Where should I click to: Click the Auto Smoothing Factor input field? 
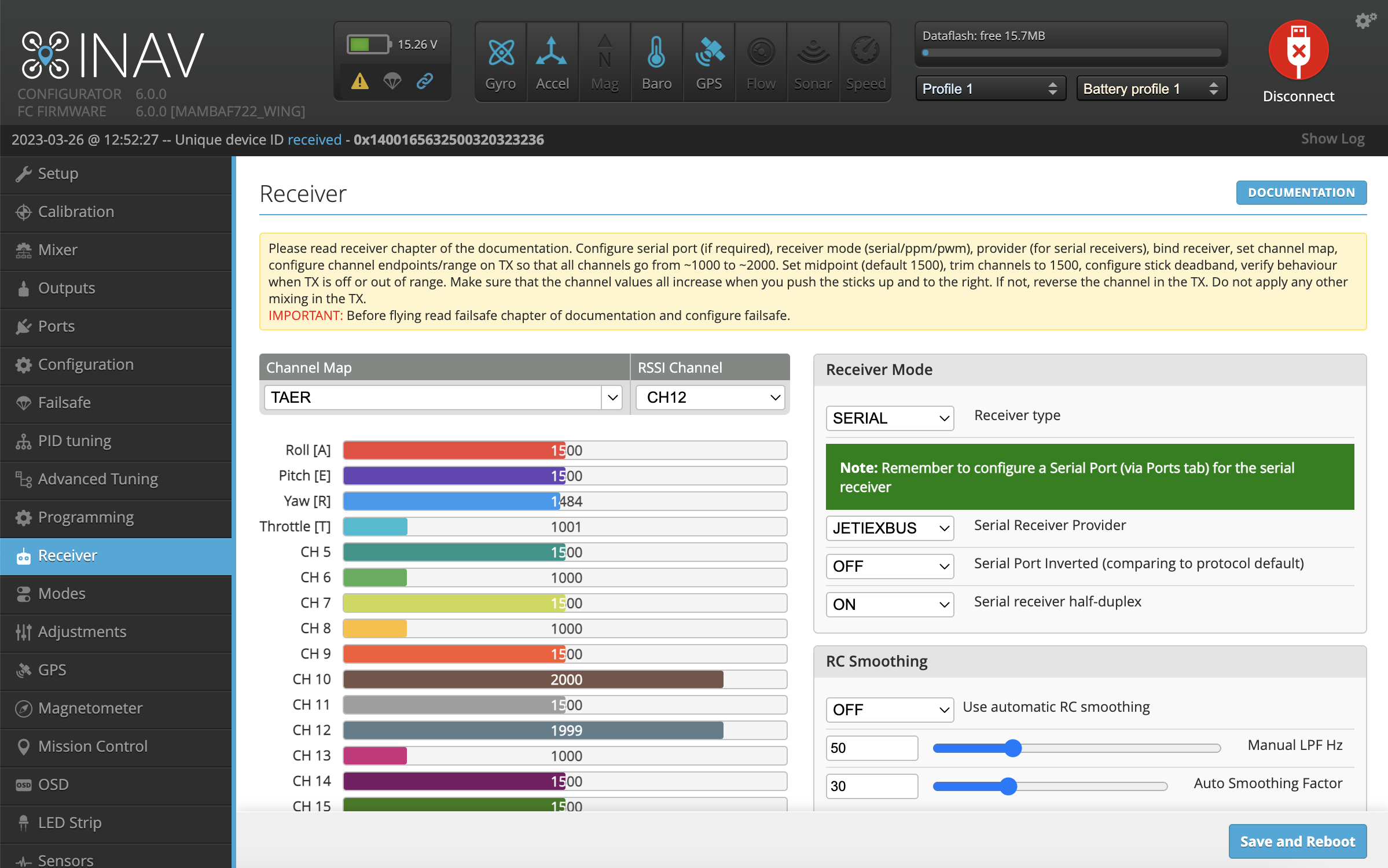871,786
